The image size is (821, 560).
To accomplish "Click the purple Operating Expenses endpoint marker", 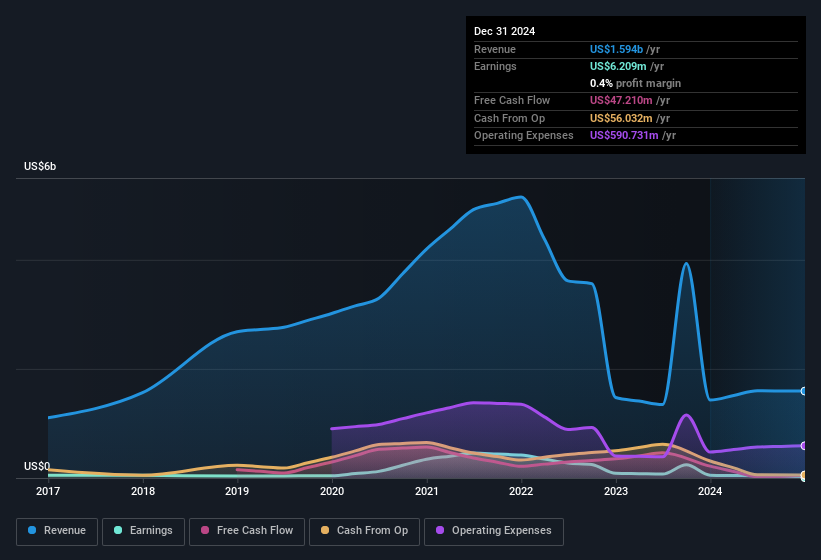I will (804, 445).
